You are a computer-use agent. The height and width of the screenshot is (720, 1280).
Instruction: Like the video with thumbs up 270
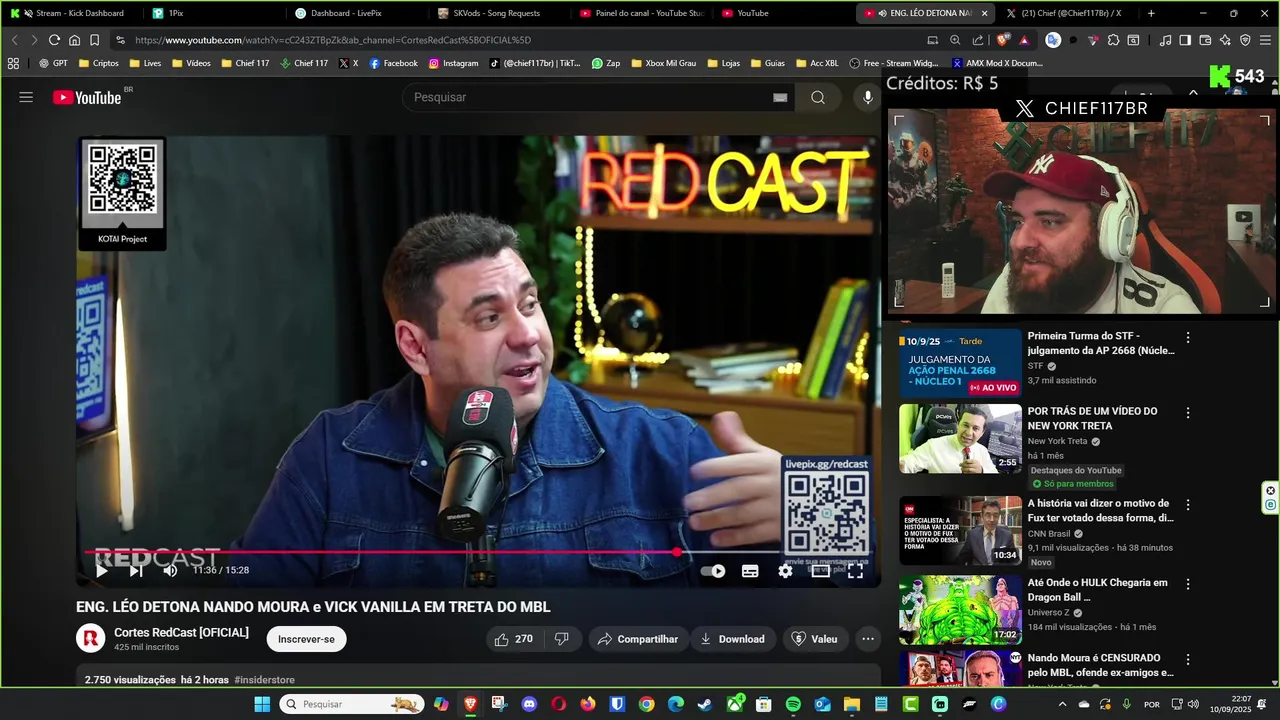(514, 639)
